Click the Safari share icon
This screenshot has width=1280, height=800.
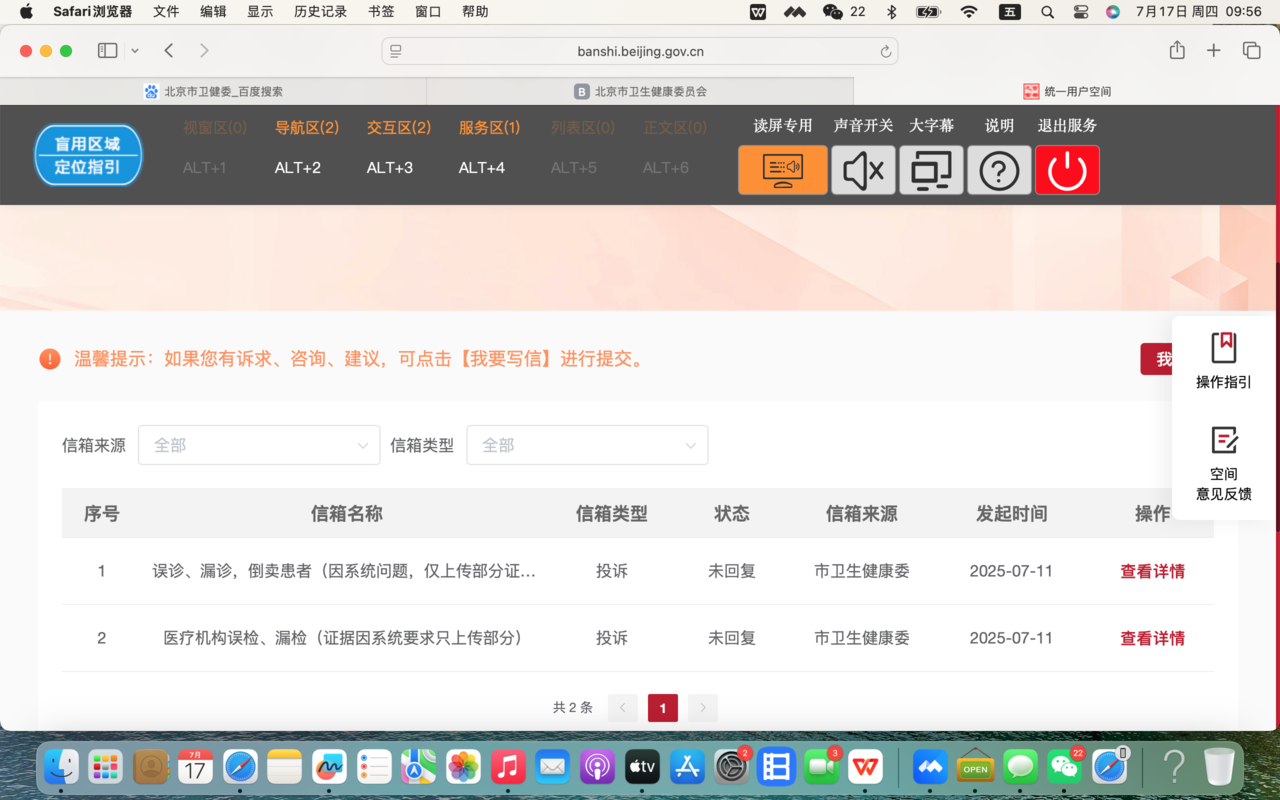click(1177, 51)
